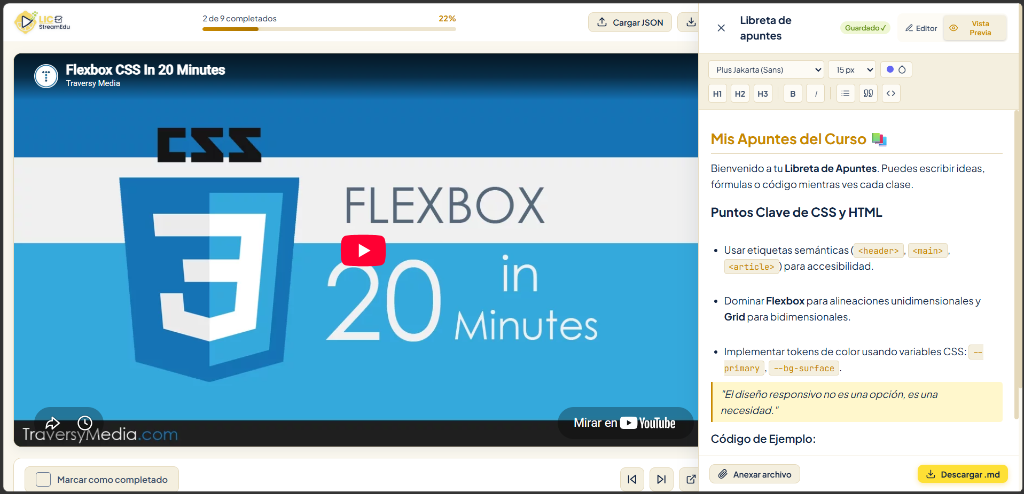Click the Puntos Clave de CSS y HTML heading
Viewport: 1024px width, 494px height.
click(796, 212)
